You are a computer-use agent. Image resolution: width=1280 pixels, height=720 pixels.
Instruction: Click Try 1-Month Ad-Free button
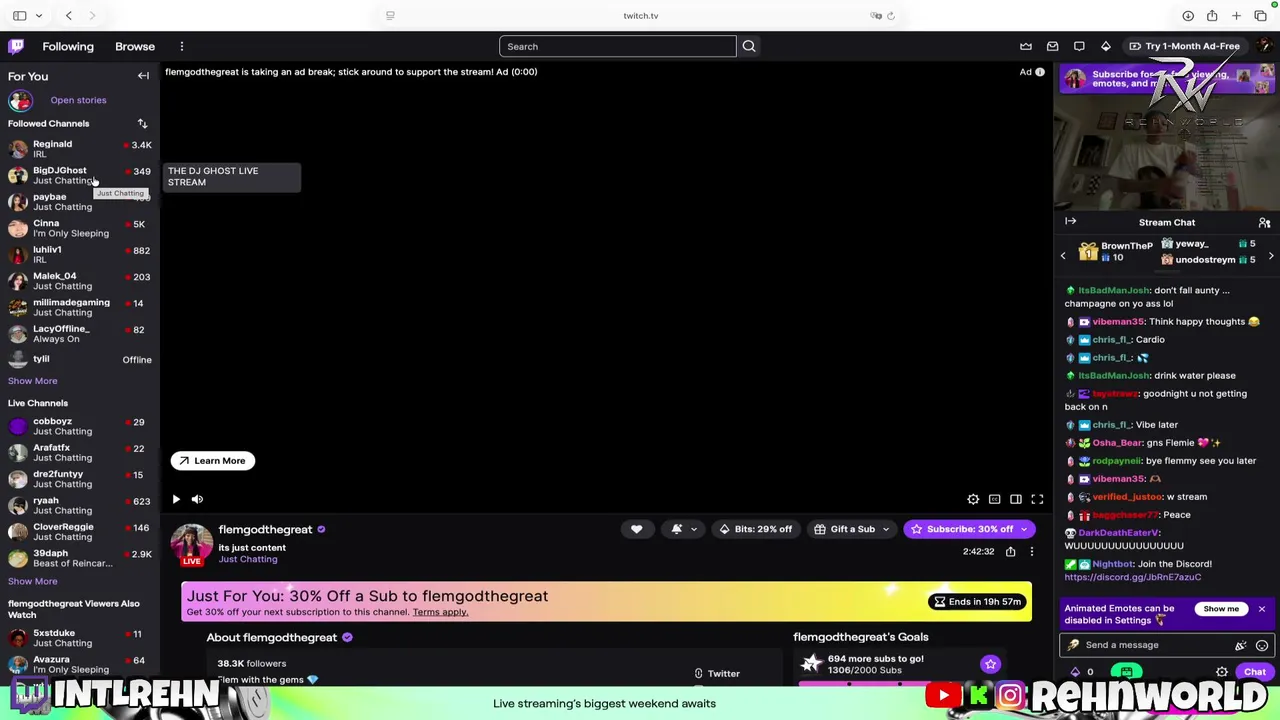(1185, 46)
